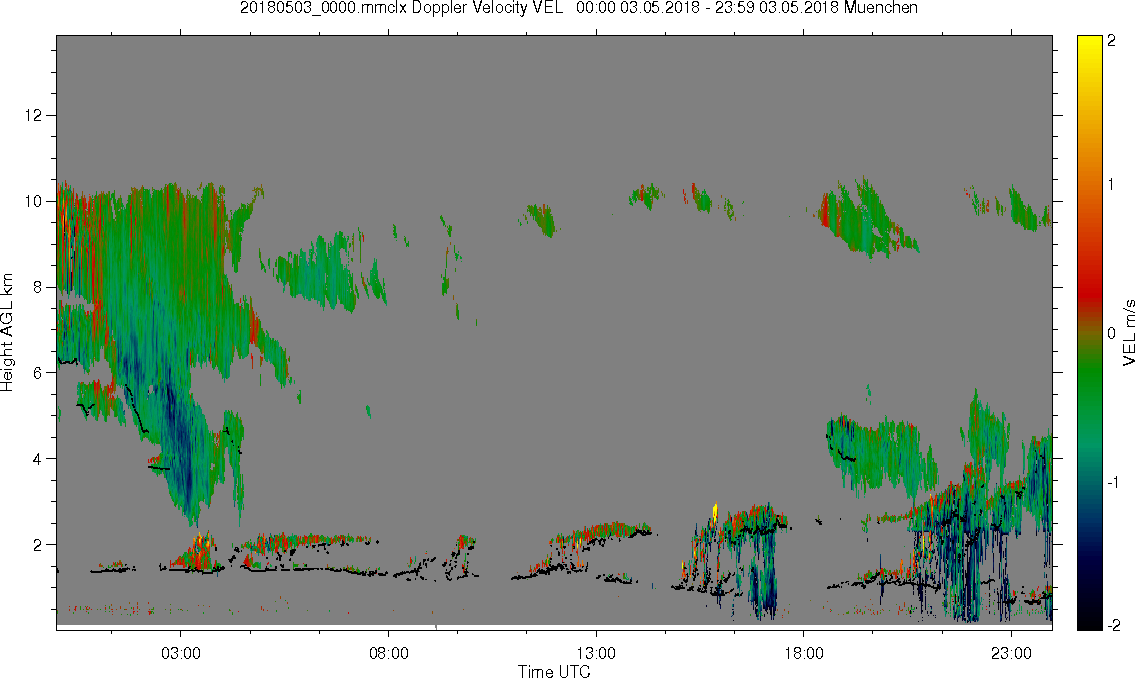Click the 18:00 time axis label
The height and width of the screenshot is (678, 1135).
click(x=803, y=653)
